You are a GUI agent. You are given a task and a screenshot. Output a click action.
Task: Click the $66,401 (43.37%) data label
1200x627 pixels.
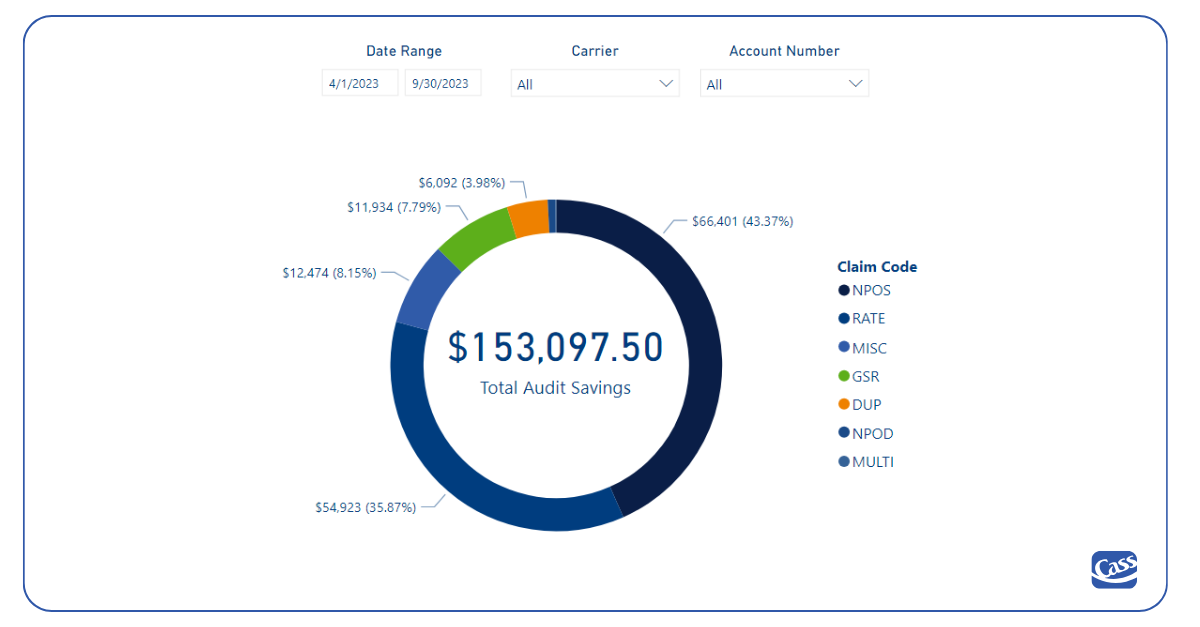coord(742,221)
